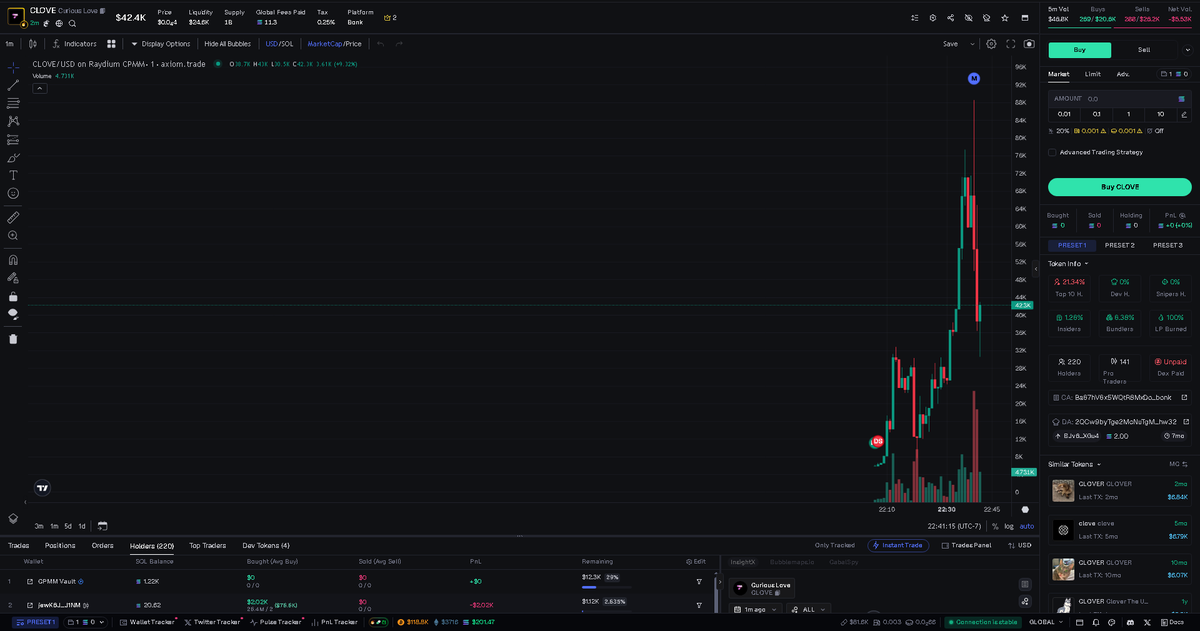This screenshot has height=631, width=1200.
Task: Switch to the Positions tab
Action: tap(60, 545)
